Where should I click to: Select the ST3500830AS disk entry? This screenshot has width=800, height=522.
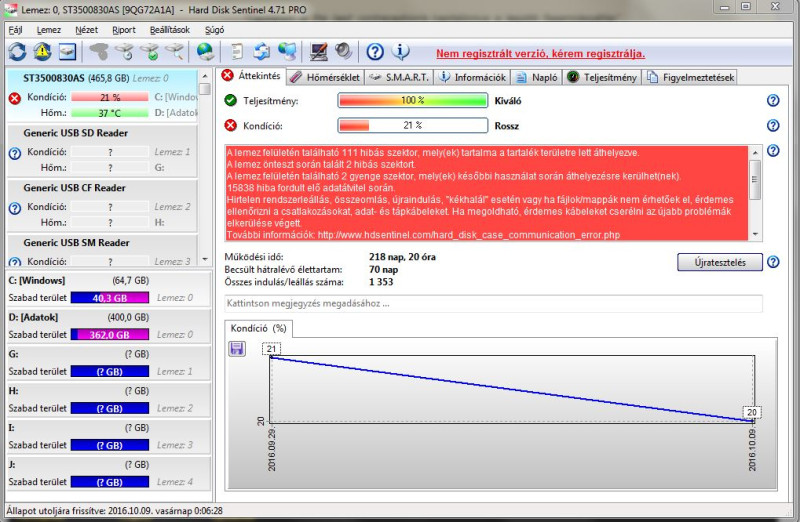point(102,95)
